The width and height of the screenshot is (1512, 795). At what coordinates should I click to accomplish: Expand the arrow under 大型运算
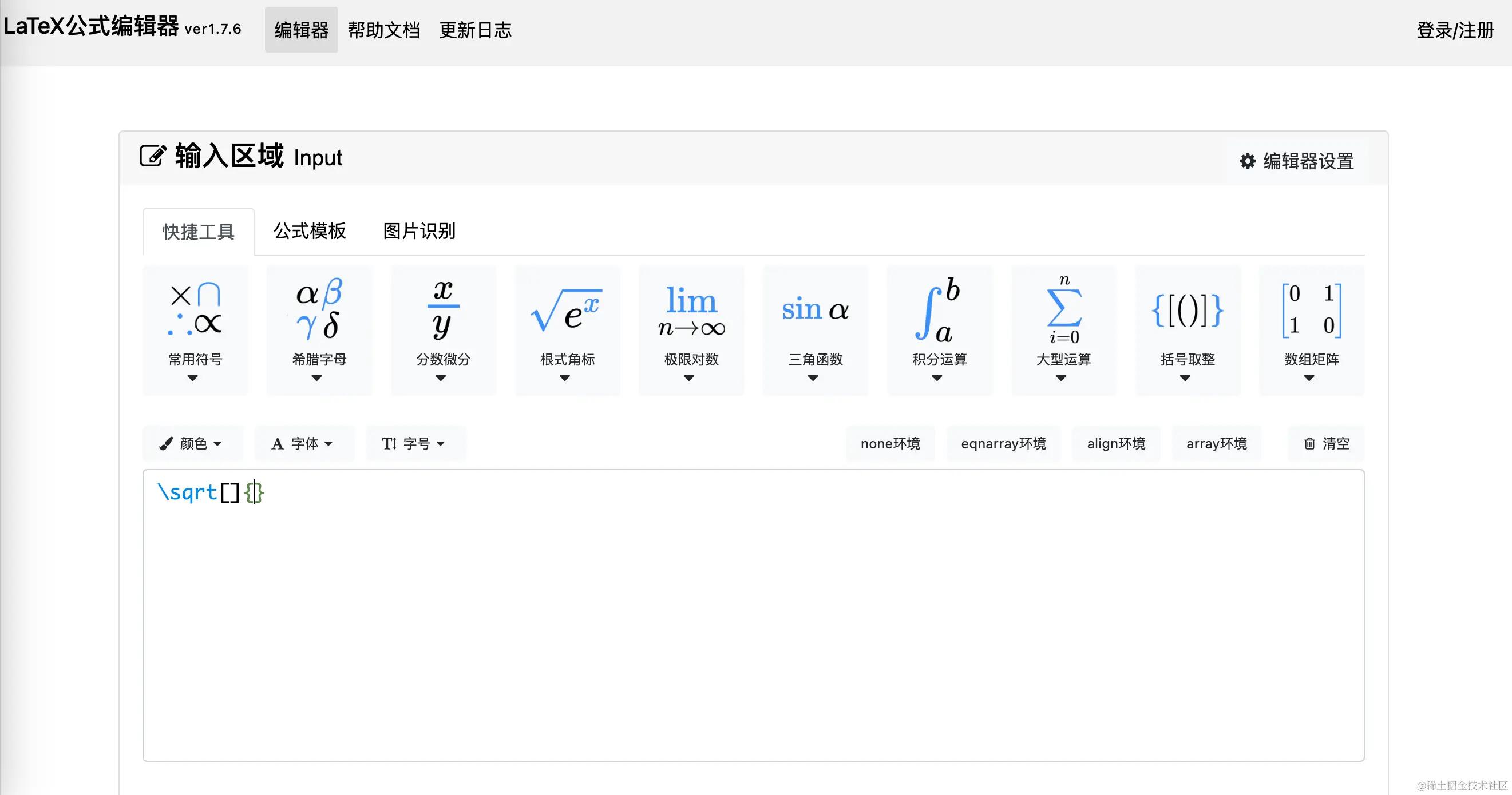[1060, 379]
